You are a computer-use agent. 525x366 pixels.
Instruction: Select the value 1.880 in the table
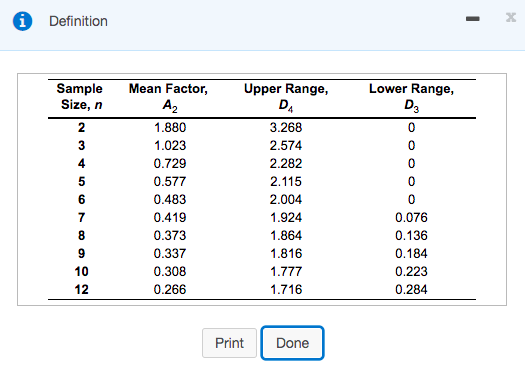coord(170,128)
